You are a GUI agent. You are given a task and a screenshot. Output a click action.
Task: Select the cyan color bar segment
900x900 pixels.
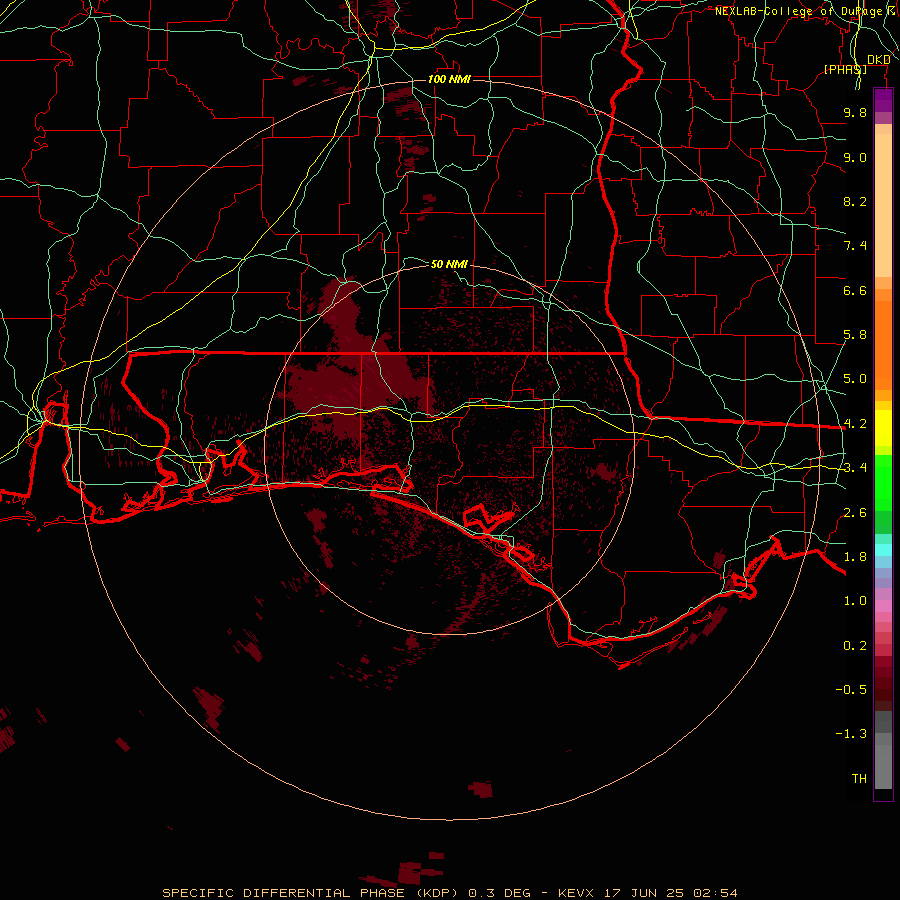(x=883, y=550)
